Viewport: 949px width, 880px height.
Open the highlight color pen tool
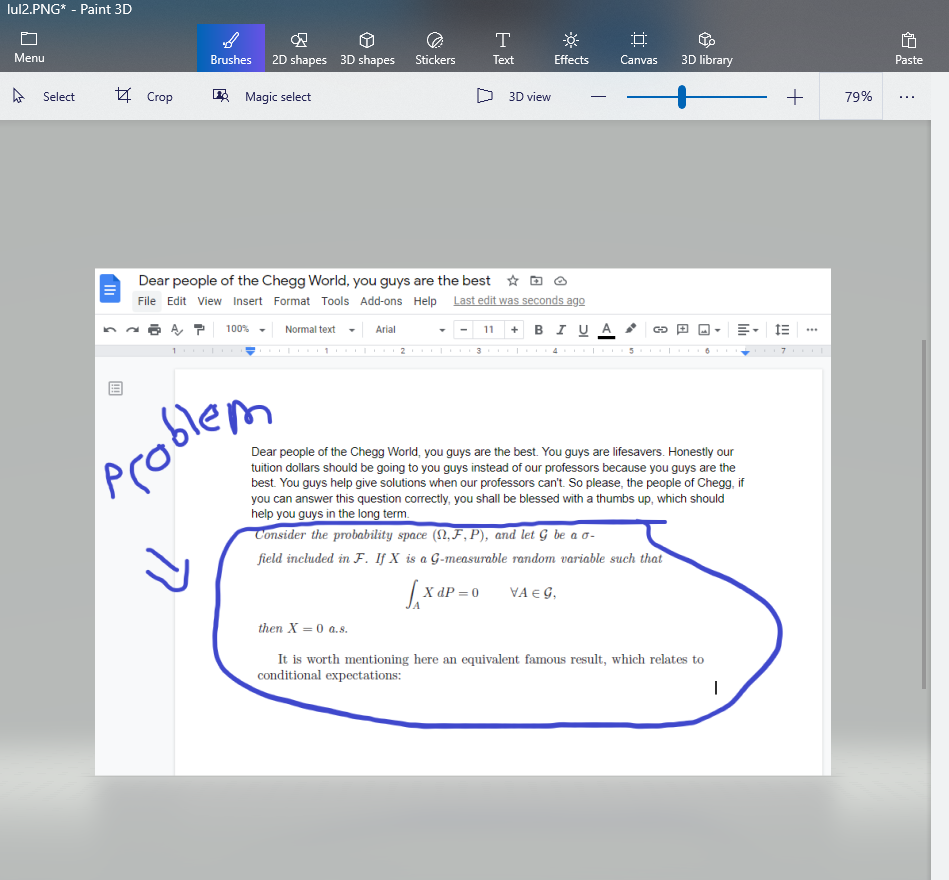pyautogui.click(x=631, y=329)
